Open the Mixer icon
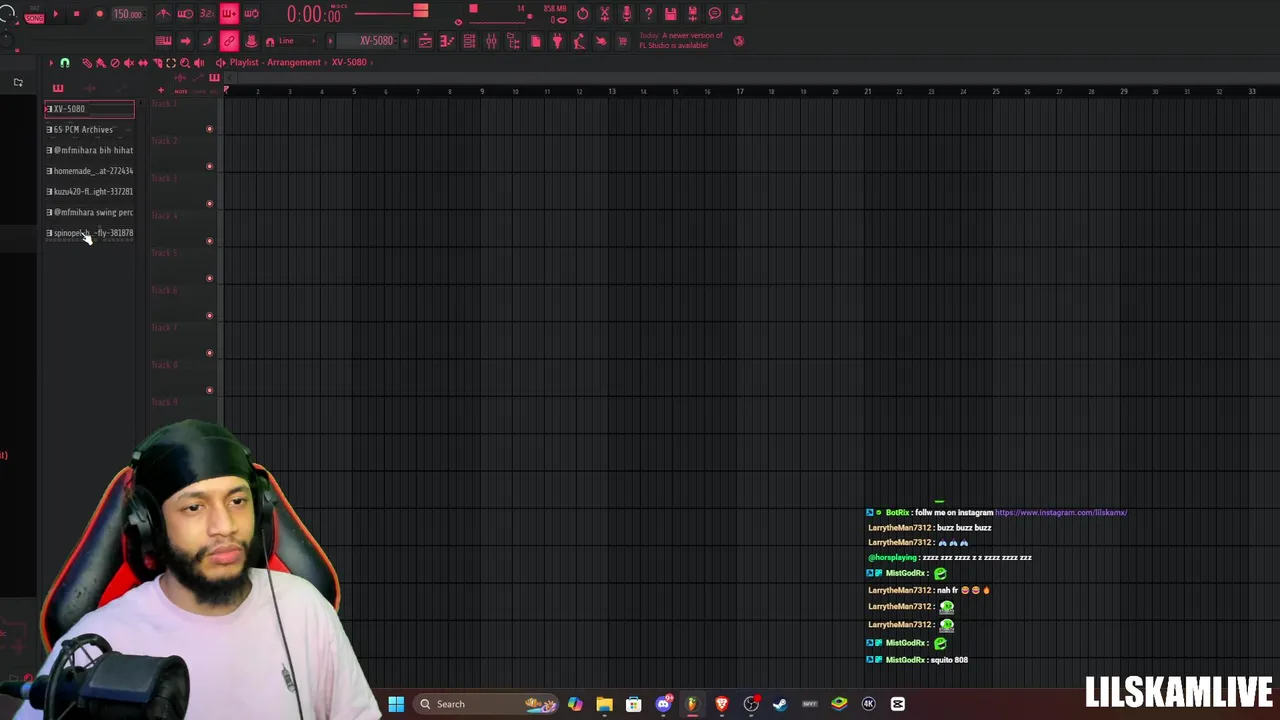1280x720 pixels. (491, 41)
